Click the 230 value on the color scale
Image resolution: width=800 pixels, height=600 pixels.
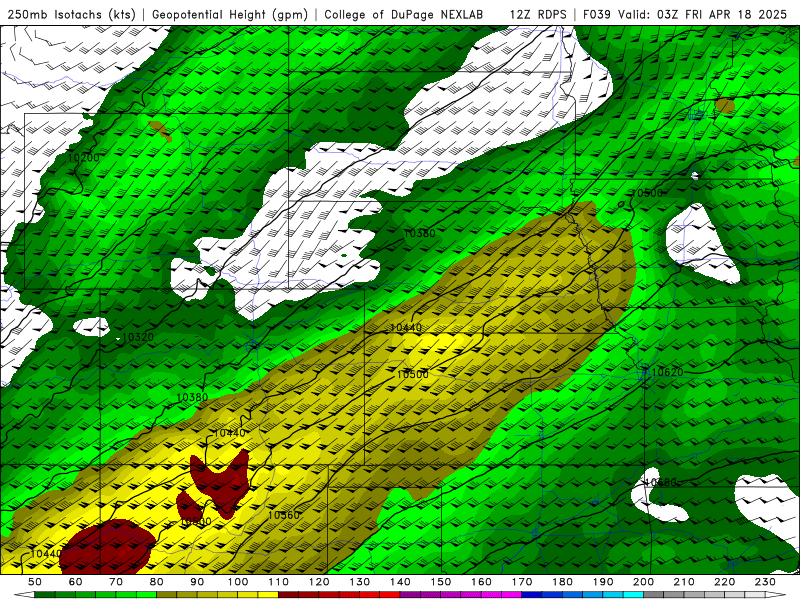pos(765,582)
